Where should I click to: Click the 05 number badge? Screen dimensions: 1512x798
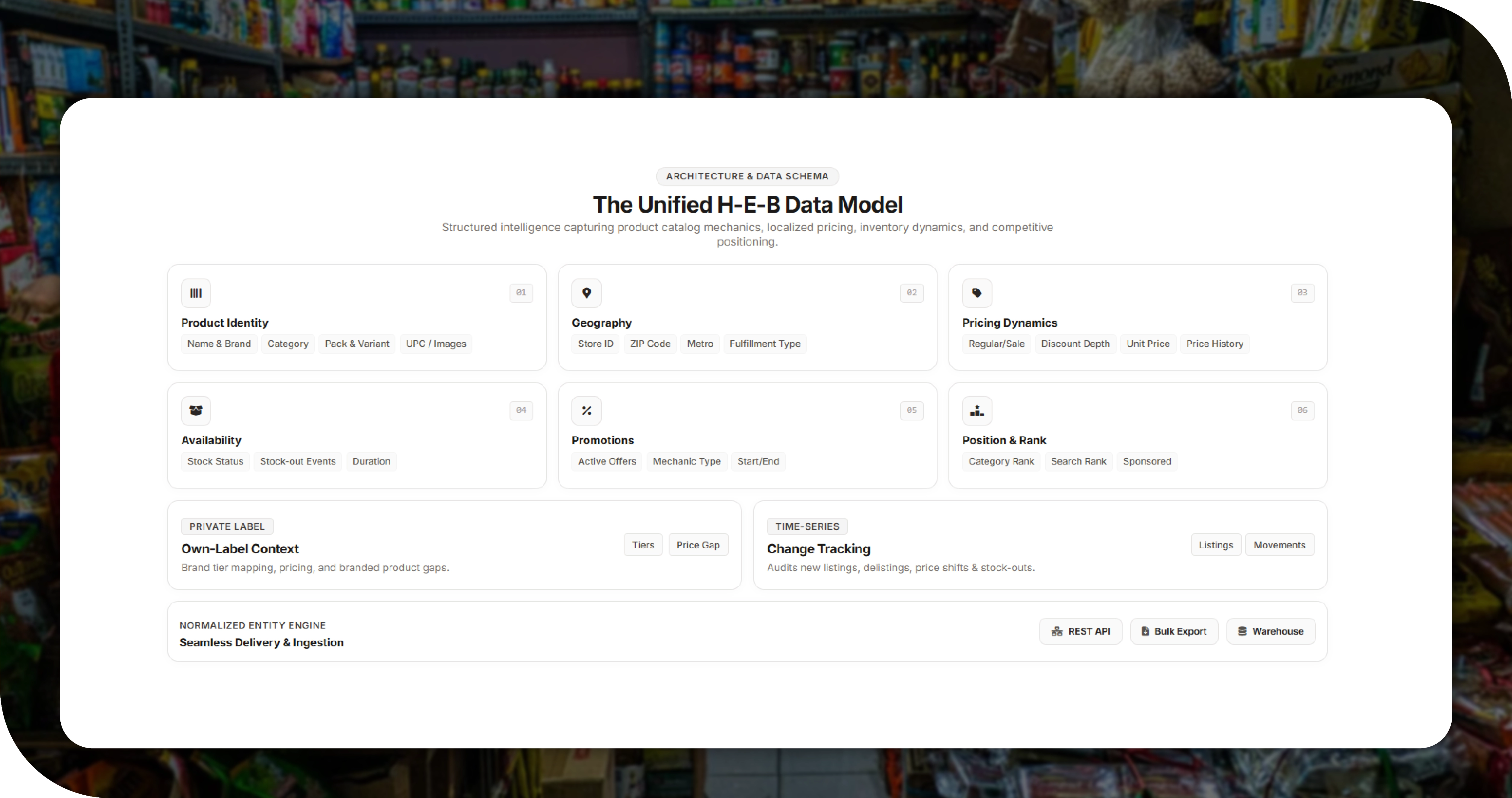tap(912, 410)
